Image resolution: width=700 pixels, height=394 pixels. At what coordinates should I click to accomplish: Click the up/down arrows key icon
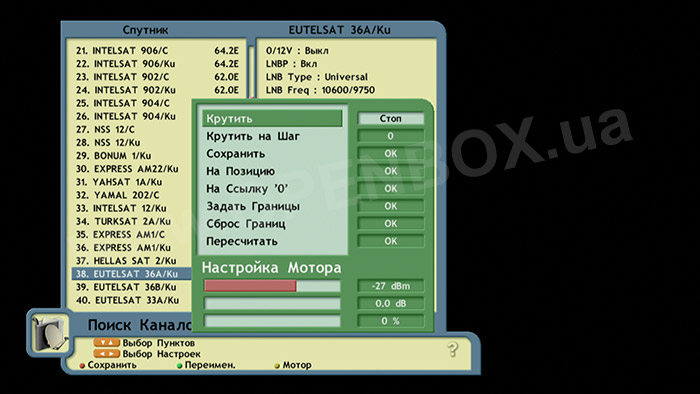pyautogui.click(x=107, y=343)
